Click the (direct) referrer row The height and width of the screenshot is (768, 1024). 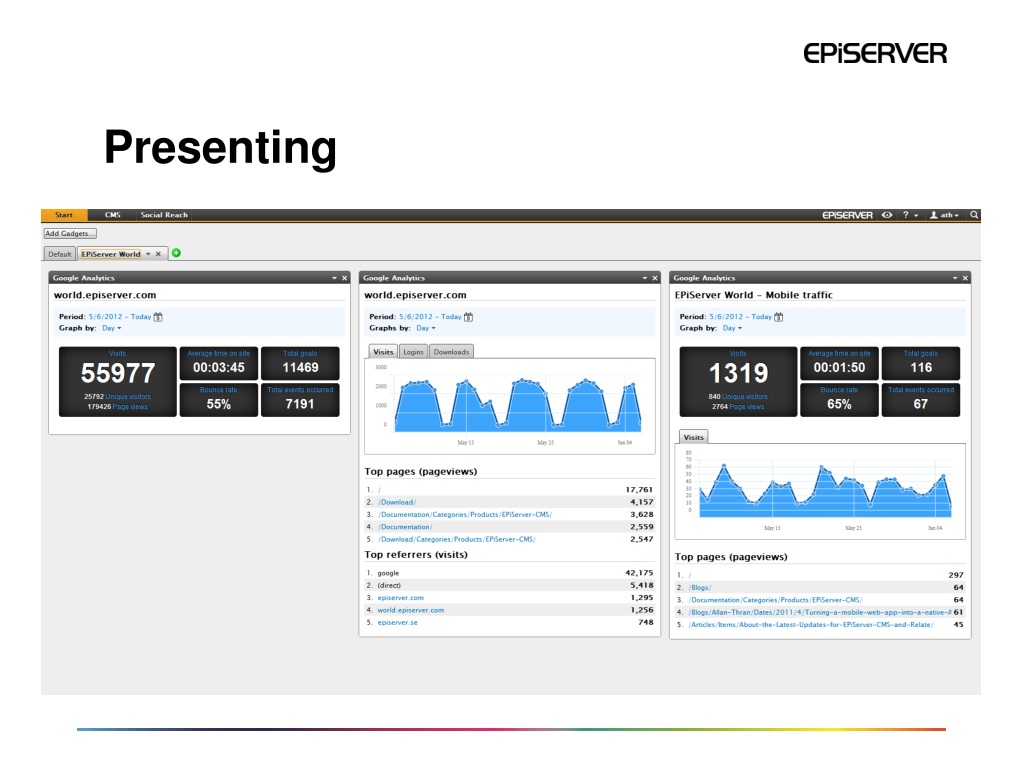(x=509, y=585)
